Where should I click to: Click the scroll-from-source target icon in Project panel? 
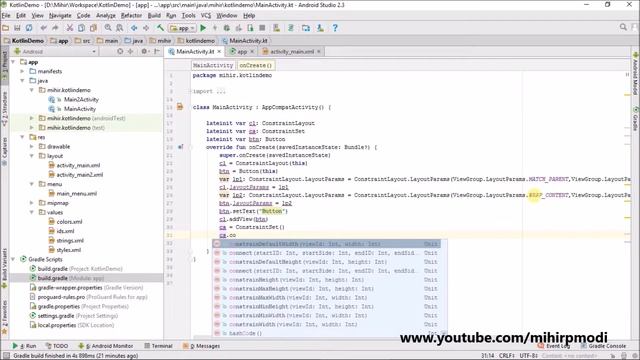click(x=120, y=51)
